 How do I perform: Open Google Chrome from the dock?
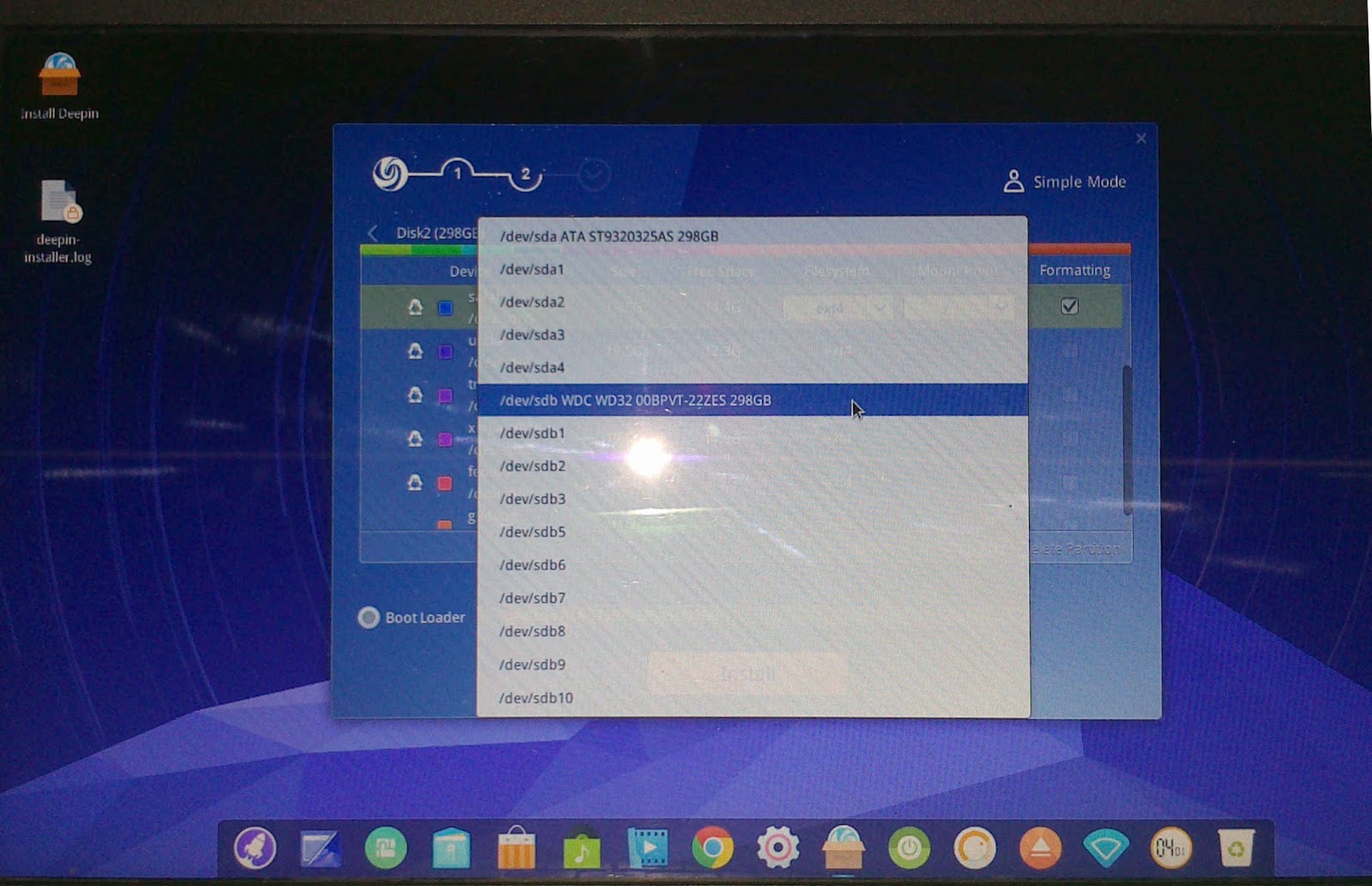point(713,848)
